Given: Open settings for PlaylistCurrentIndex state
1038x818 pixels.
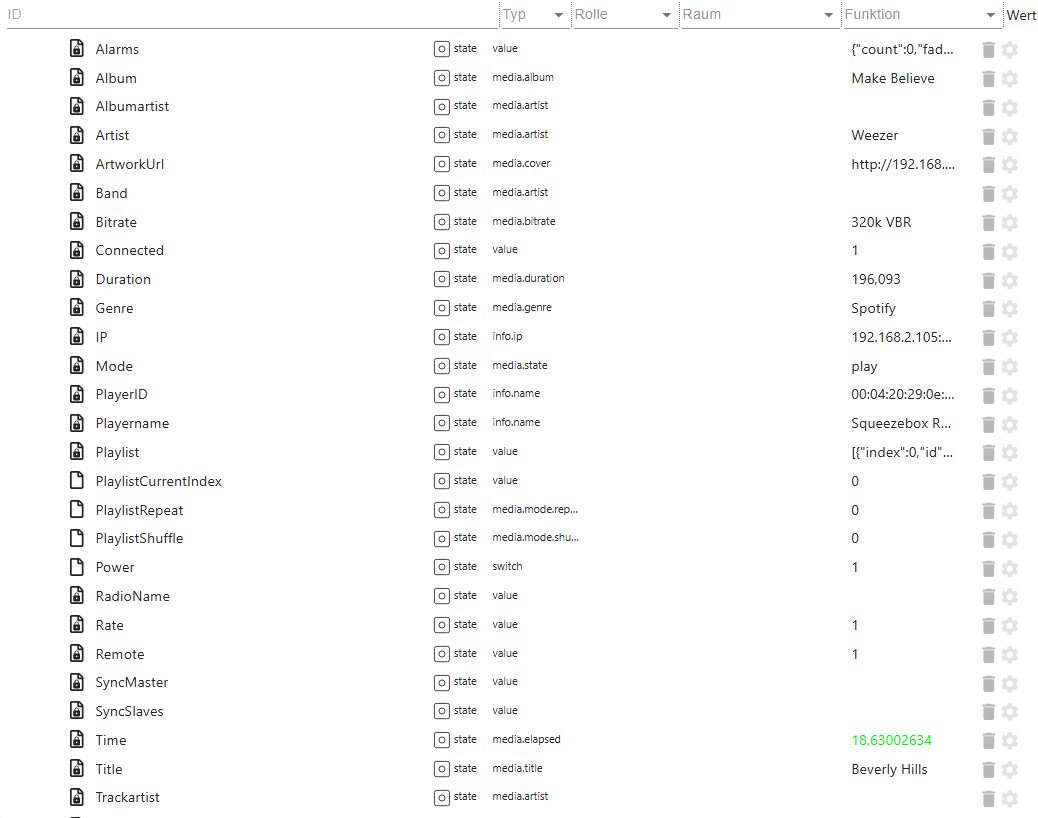Looking at the screenshot, I should pyautogui.click(x=1010, y=482).
